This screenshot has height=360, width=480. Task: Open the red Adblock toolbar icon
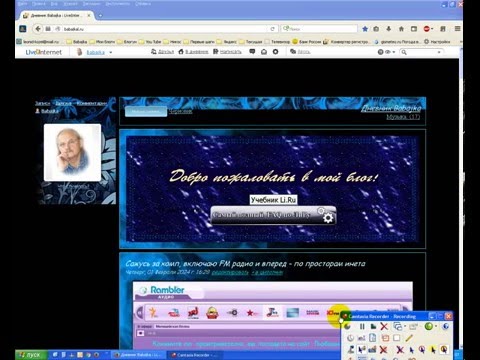[x=427, y=29]
